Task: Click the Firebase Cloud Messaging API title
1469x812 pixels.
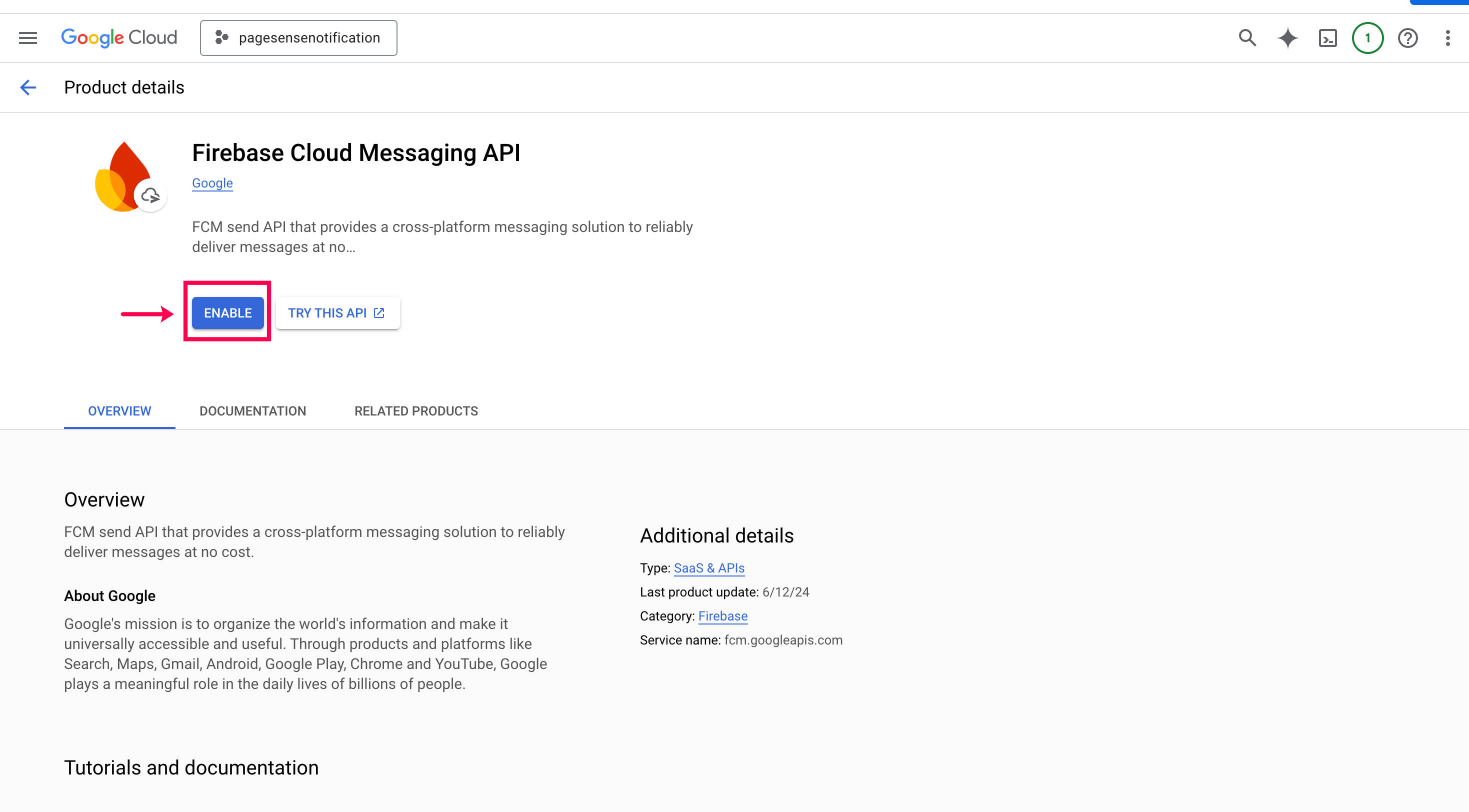Action: (x=356, y=153)
